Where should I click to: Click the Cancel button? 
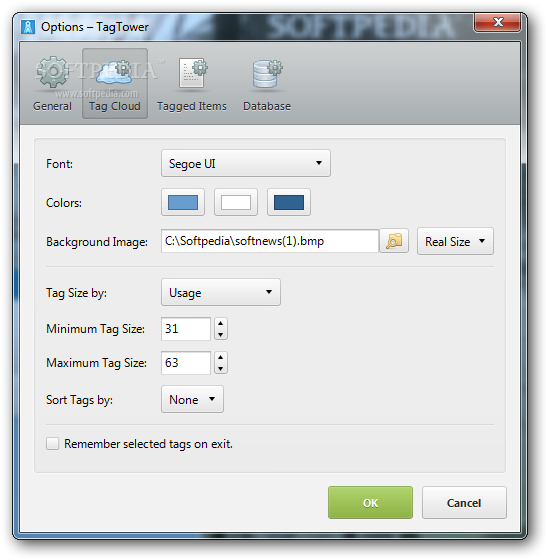(x=464, y=502)
